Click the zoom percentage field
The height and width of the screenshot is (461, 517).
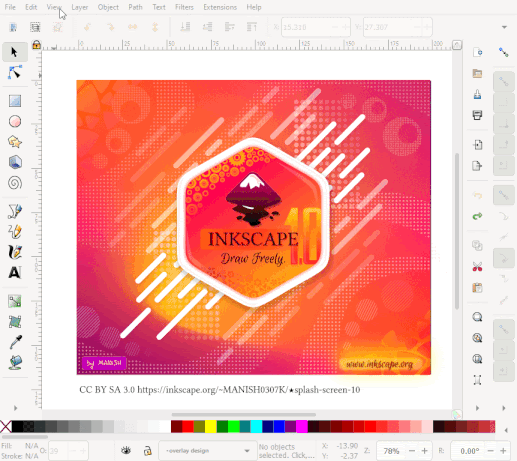pyautogui.click(x=391, y=451)
